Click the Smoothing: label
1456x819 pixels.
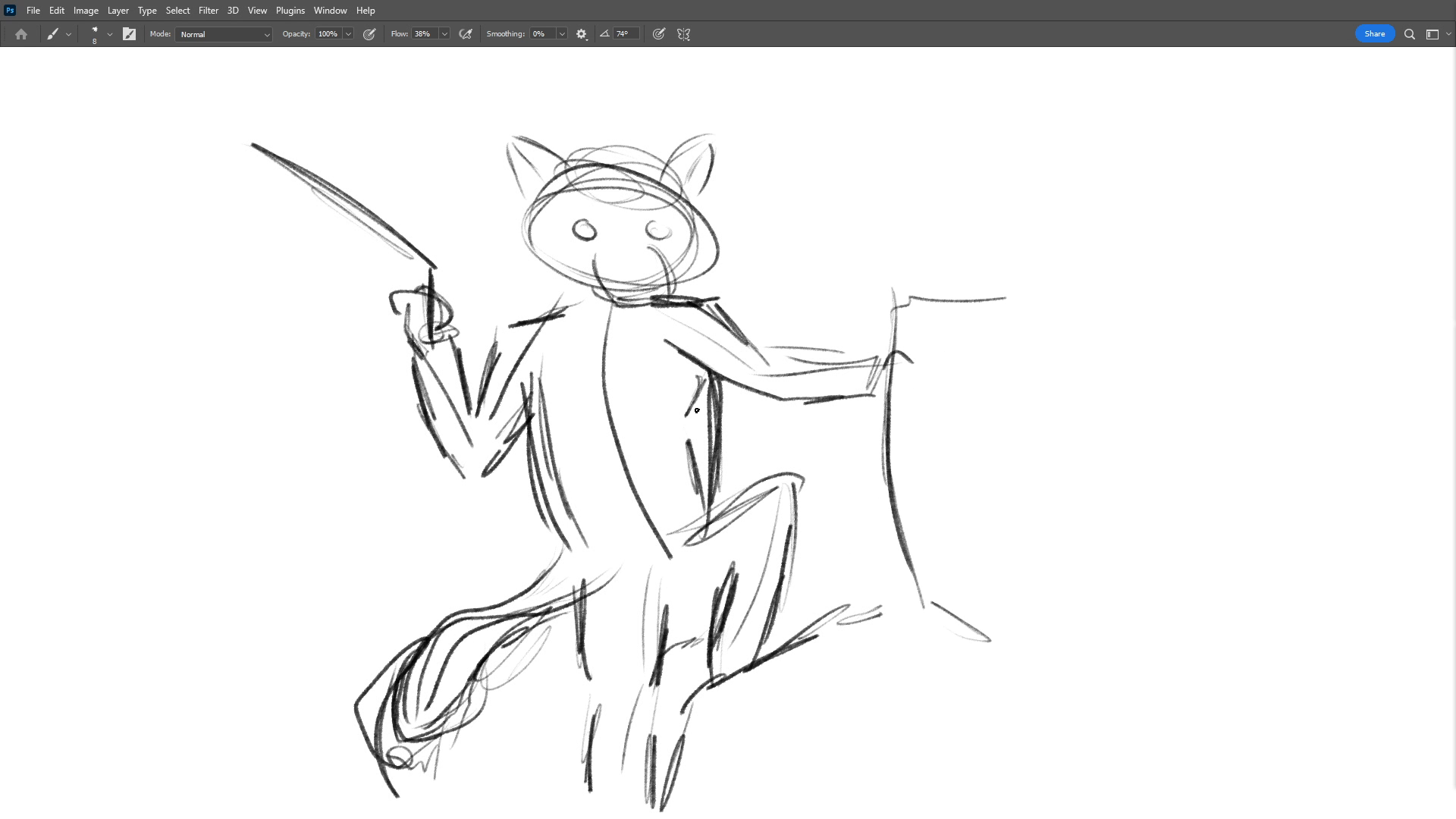click(x=506, y=34)
